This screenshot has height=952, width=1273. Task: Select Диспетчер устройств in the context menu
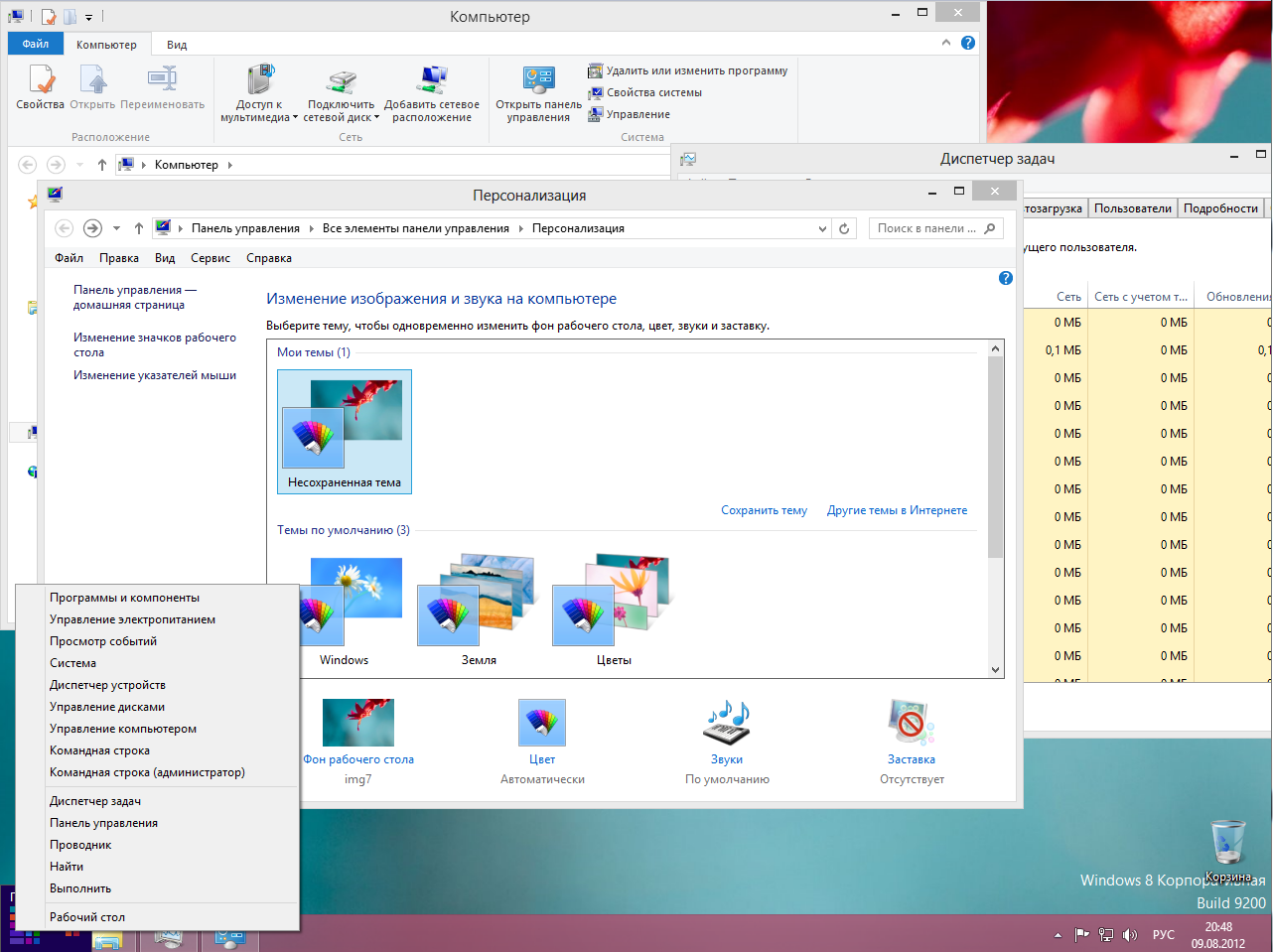click(x=158, y=685)
